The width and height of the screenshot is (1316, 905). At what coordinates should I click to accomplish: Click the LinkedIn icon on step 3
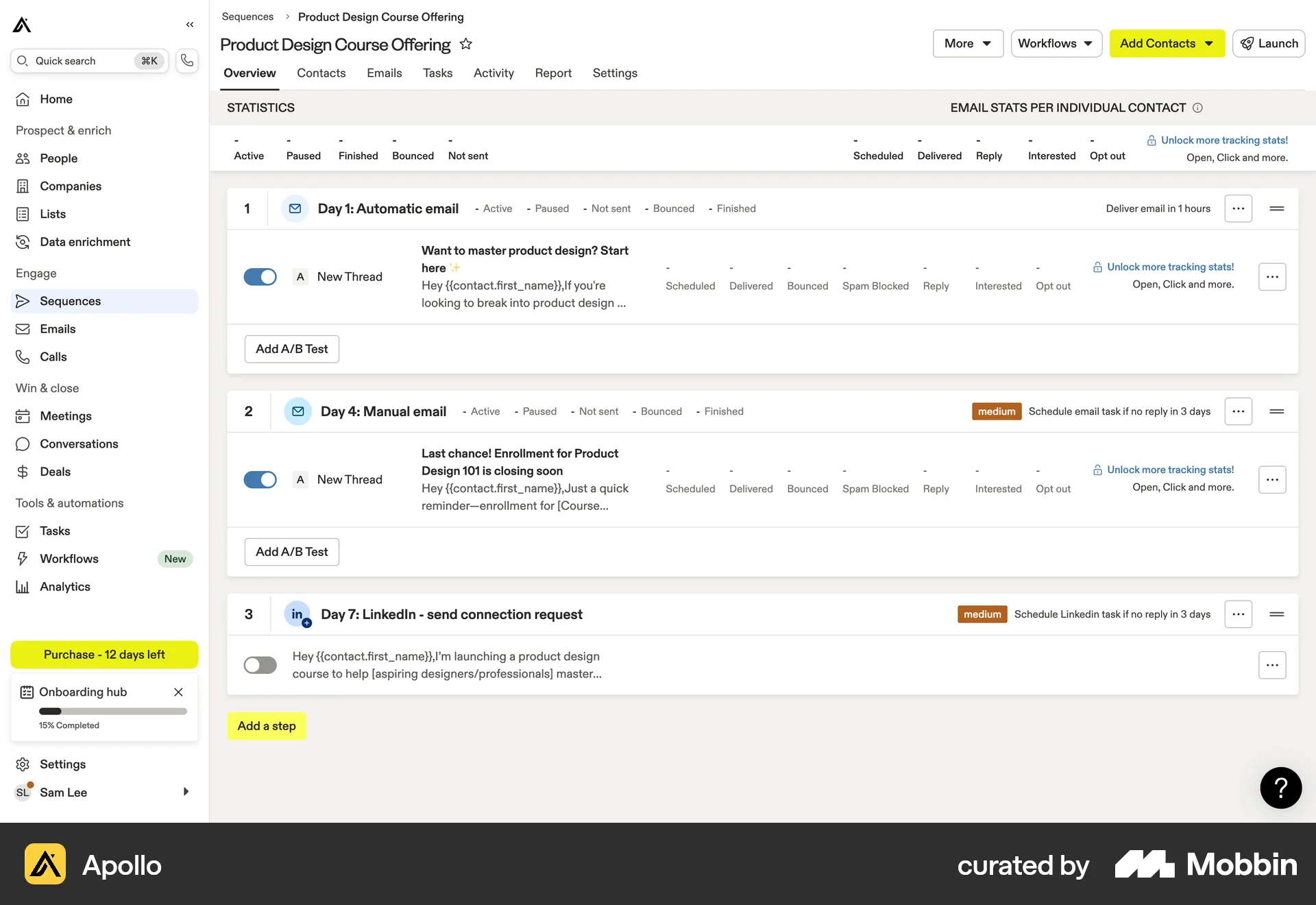(297, 614)
